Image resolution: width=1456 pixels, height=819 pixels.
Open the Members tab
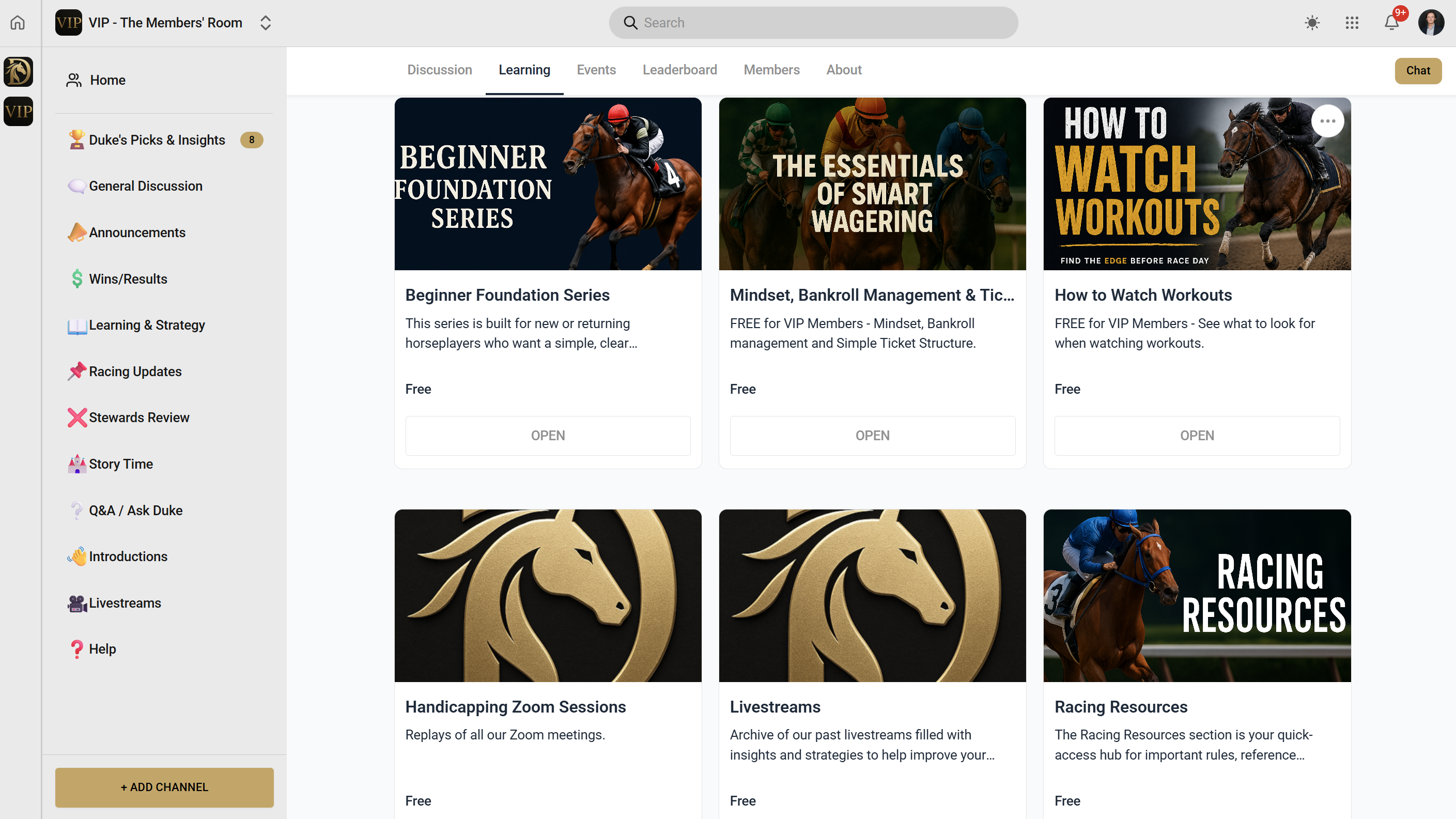pyautogui.click(x=771, y=70)
